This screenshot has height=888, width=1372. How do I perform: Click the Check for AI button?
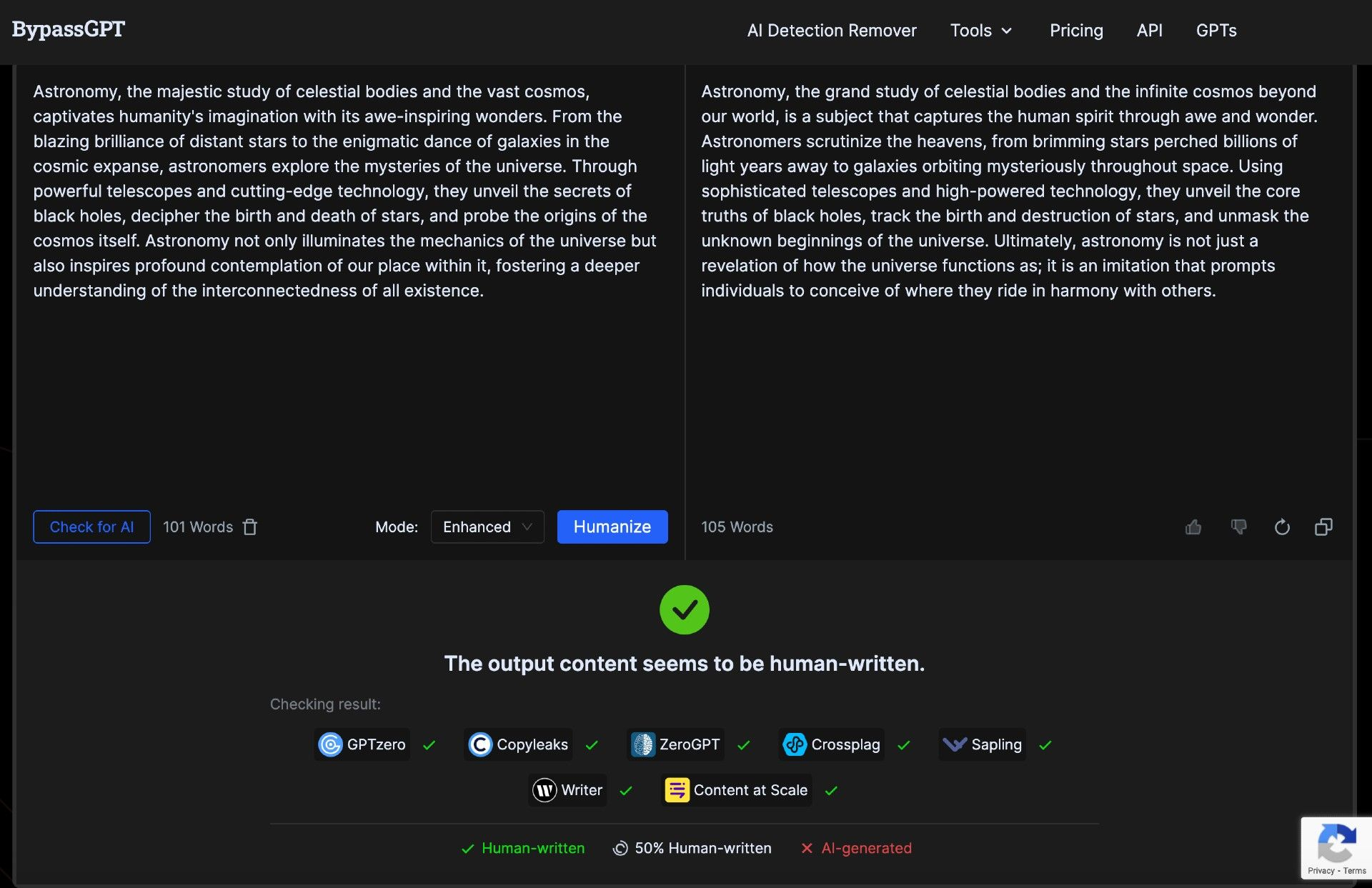pos(91,527)
